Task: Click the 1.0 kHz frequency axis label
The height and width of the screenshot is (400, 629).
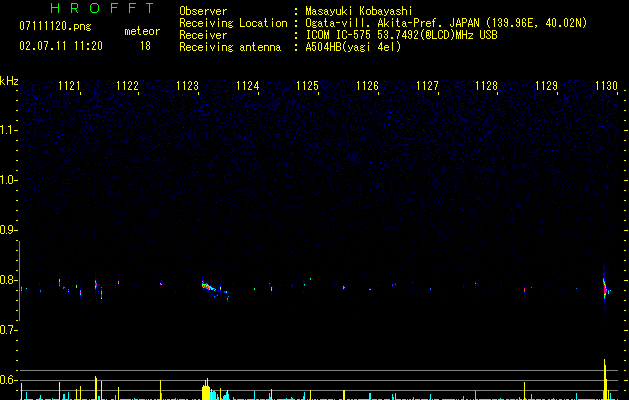Action: [8, 180]
